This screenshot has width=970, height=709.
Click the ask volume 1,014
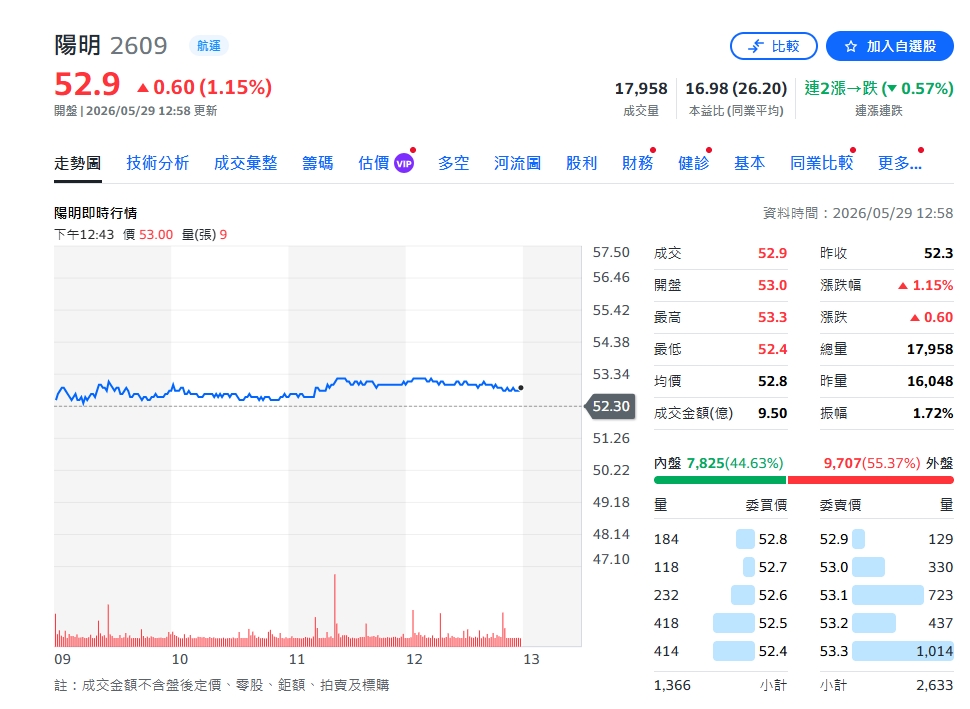point(935,651)
